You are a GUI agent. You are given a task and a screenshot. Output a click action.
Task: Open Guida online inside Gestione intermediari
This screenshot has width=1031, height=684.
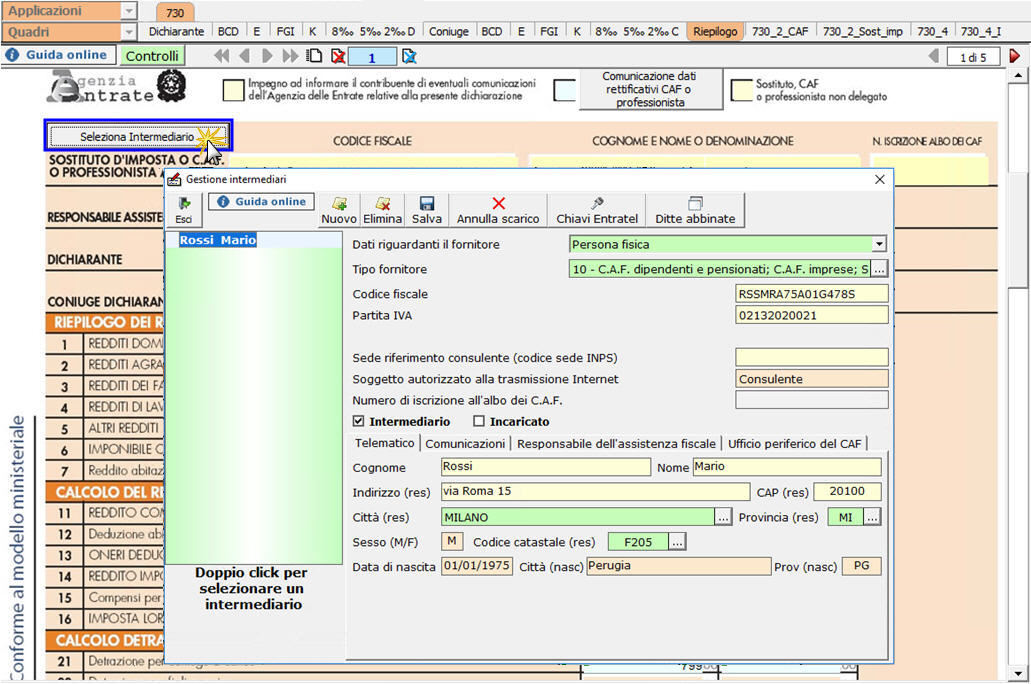tap(262, 201)
